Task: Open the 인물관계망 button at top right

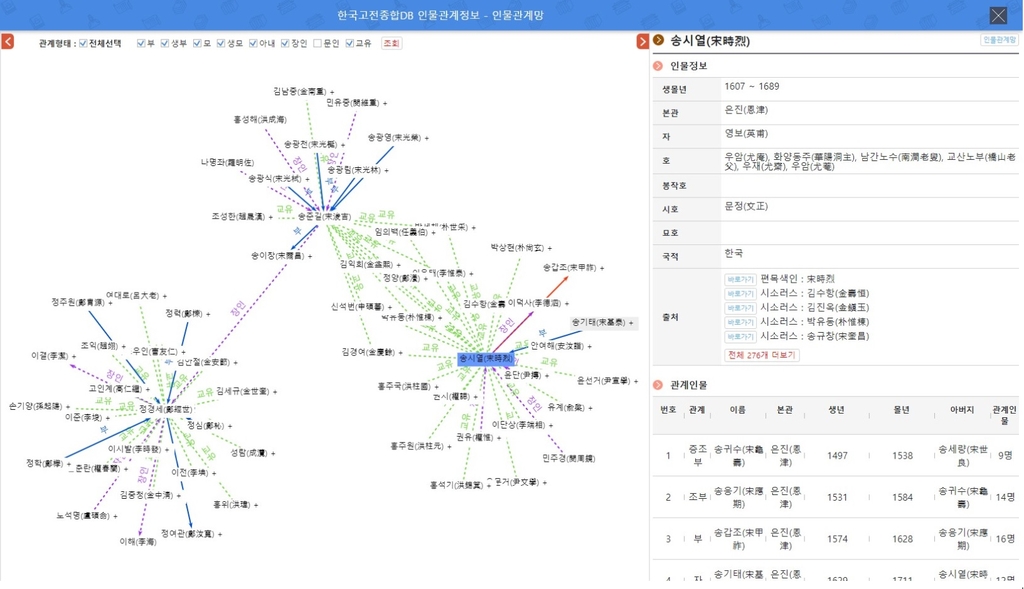Action: coord(998,40)
